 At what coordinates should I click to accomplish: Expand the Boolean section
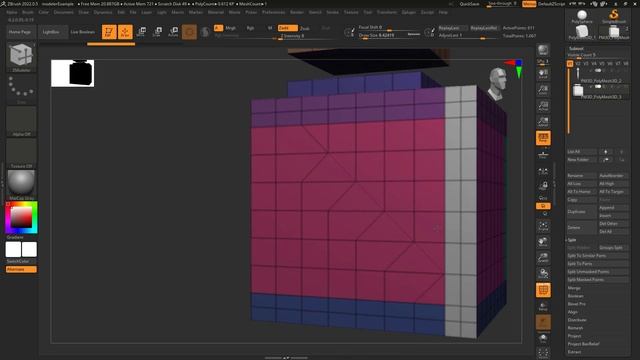pyautogui.click(x=576, y=296)
